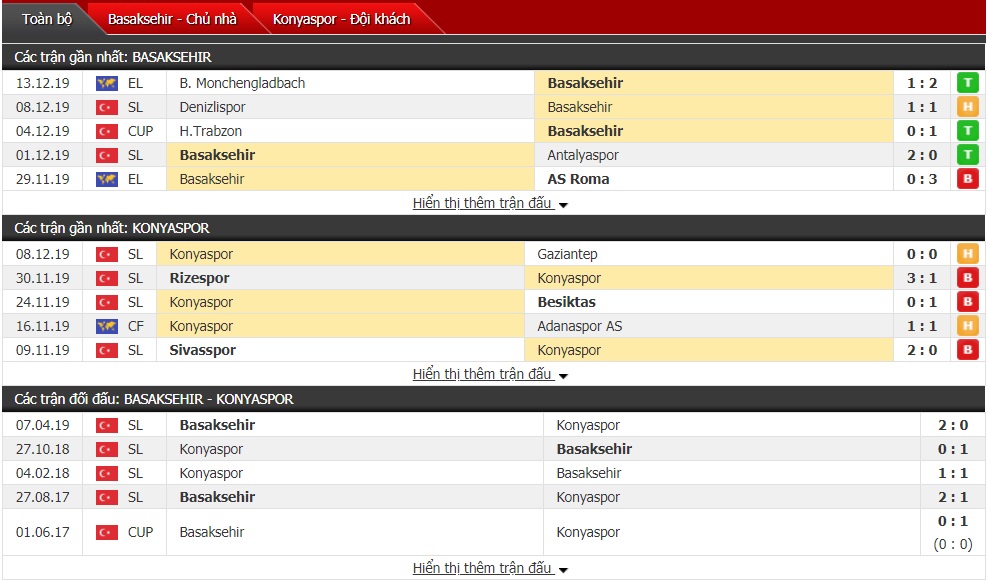The height and width of the screenshot is (582, 988).
Task: Click orange H badge for Adanaspor AS match
Action: tap(968, 326)
